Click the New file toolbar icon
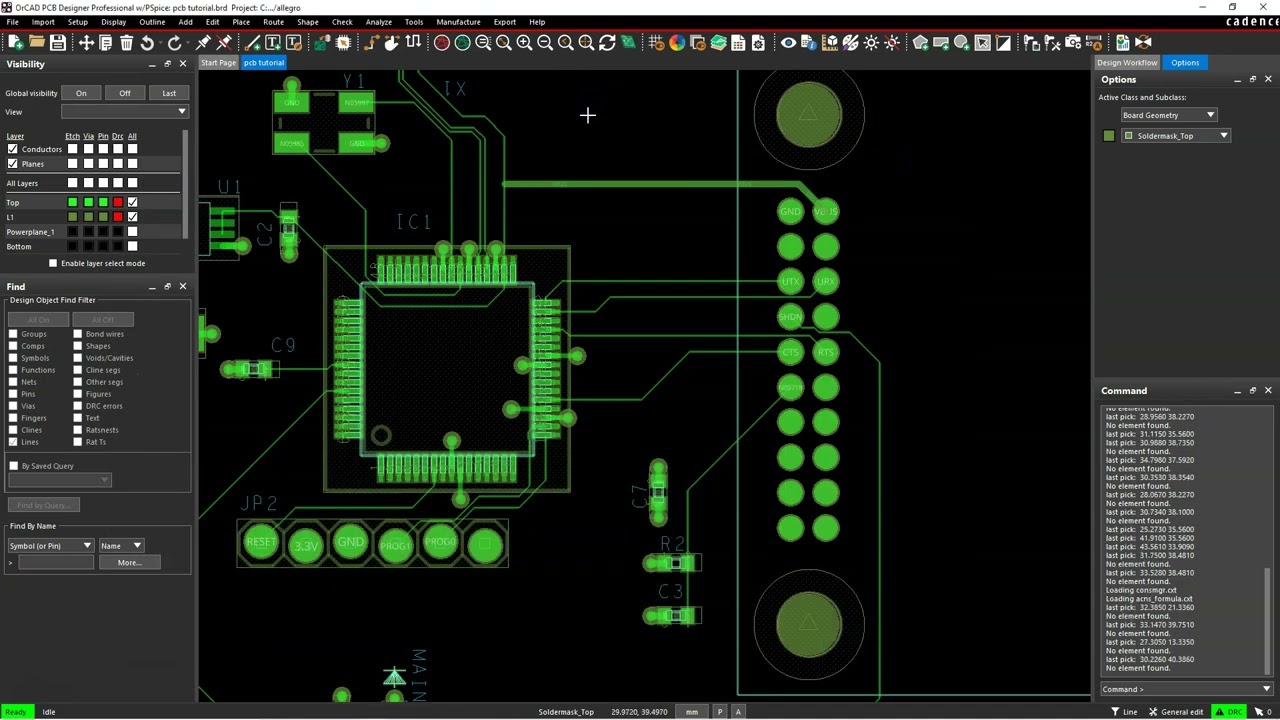 (x=16, y=43)
